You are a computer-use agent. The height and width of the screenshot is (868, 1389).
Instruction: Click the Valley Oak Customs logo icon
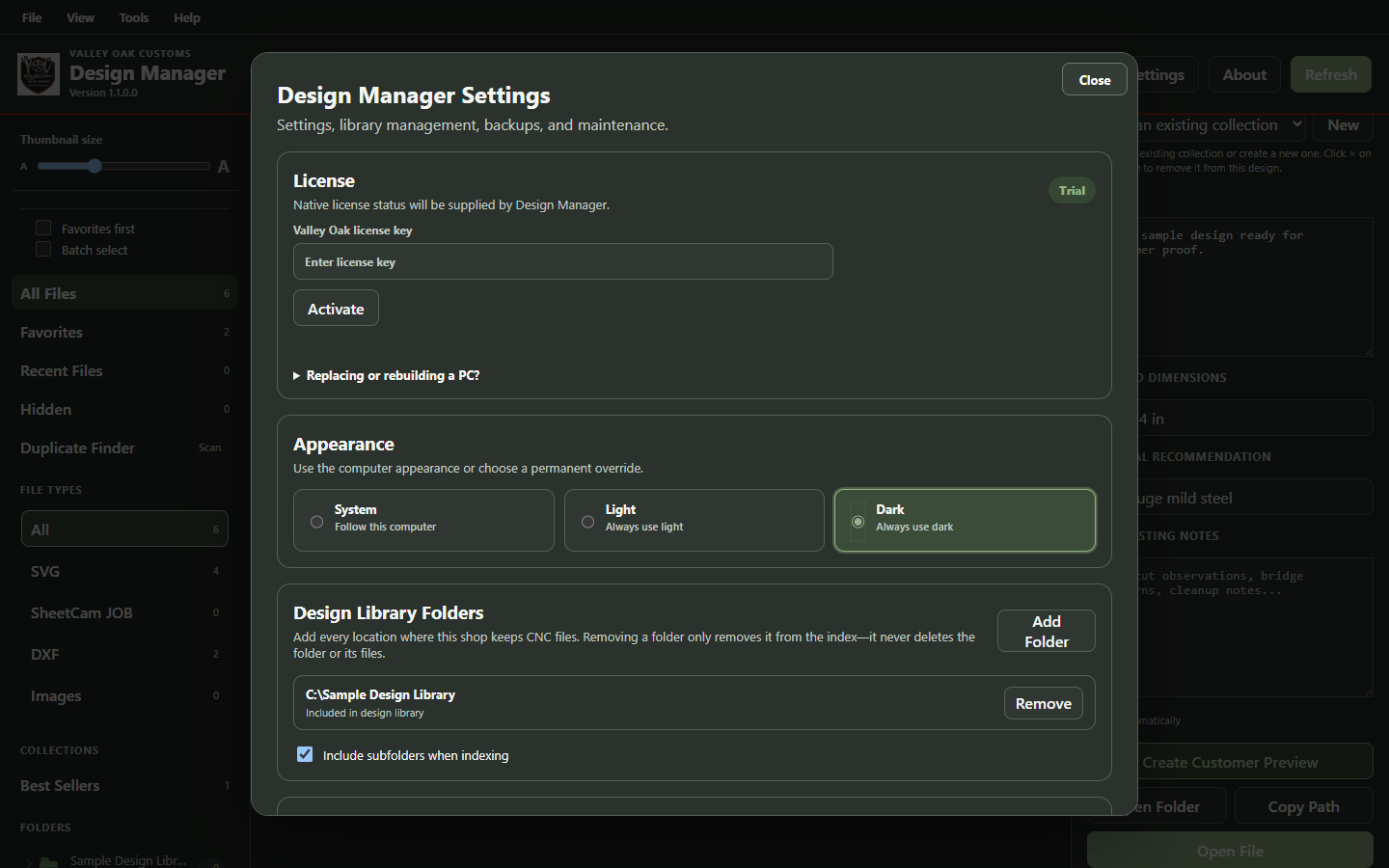39,74
